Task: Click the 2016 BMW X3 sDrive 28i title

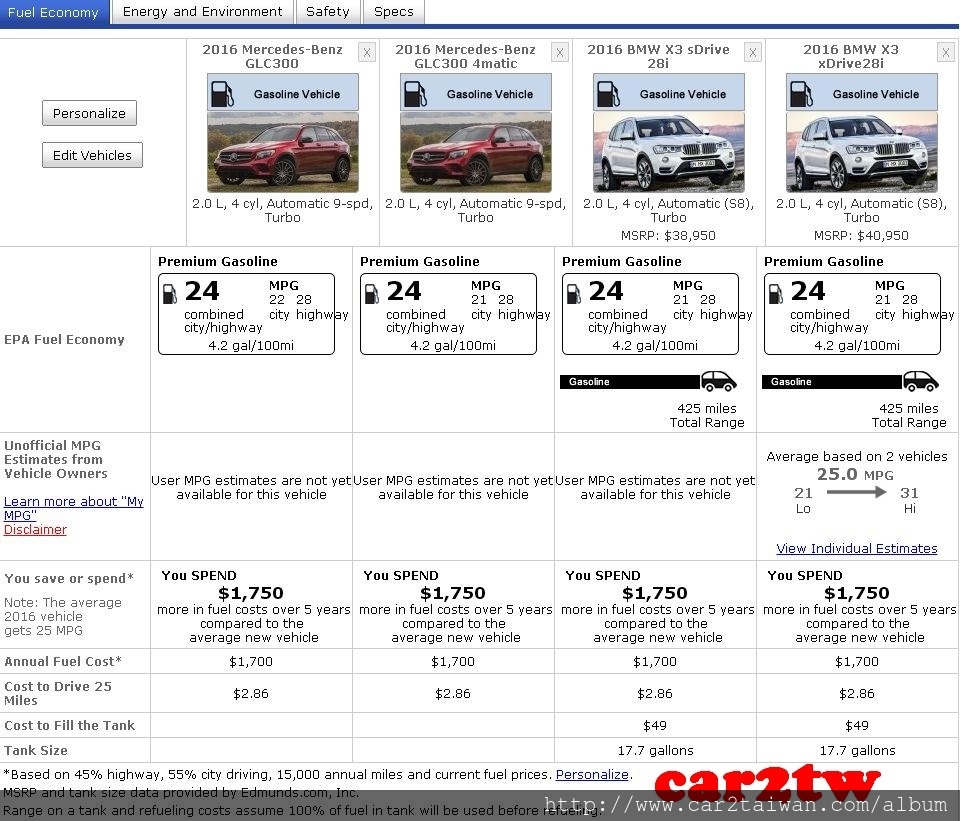Action: click(658, 56)
